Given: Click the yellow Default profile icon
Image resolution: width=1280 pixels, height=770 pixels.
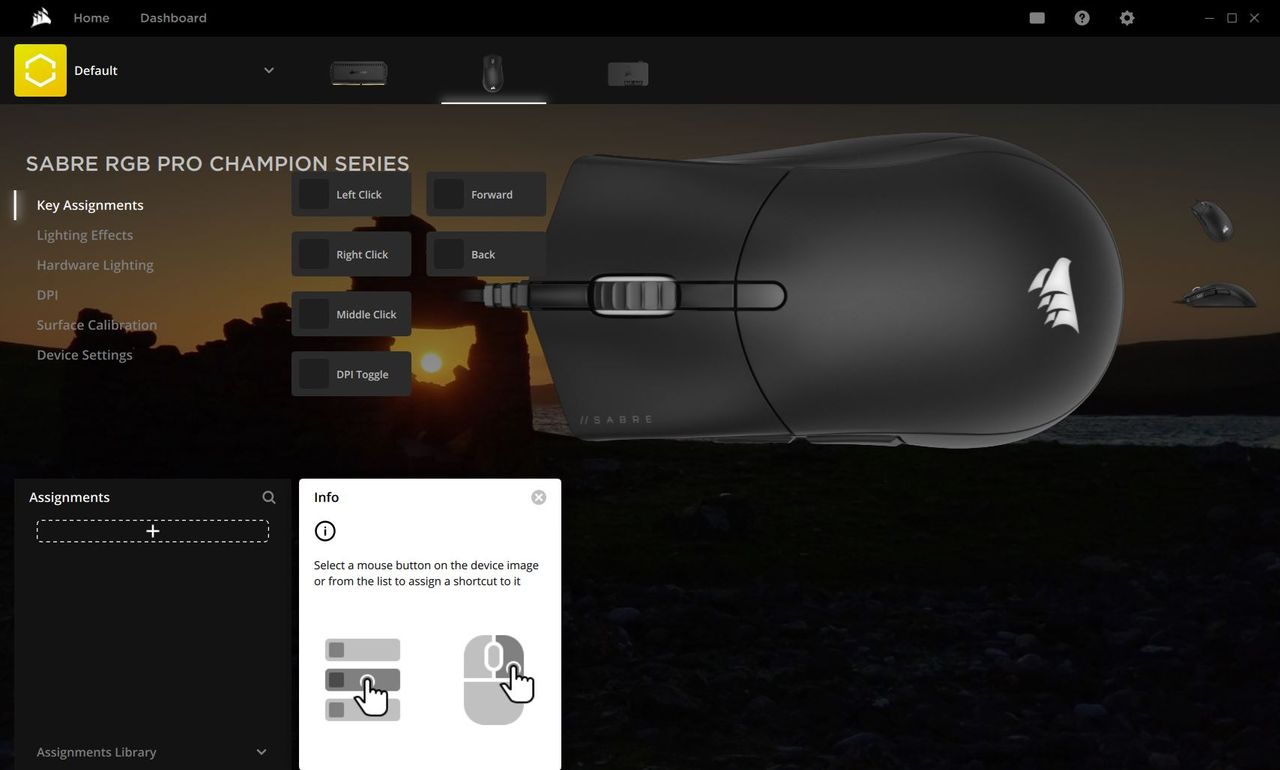Looking at the screenshot, I should click(x=40, y=70).
